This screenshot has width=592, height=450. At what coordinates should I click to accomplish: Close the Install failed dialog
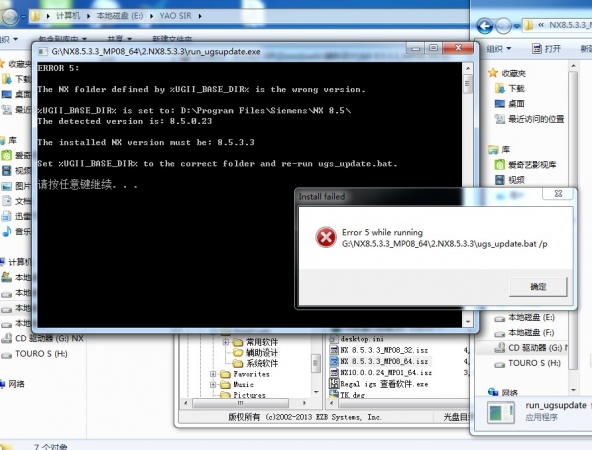click(x=558, y=194)
